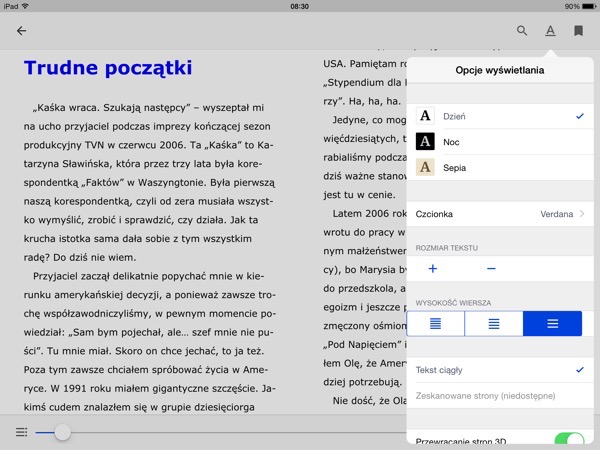Click the beige Sepia theme A swatch

(425, 167)
